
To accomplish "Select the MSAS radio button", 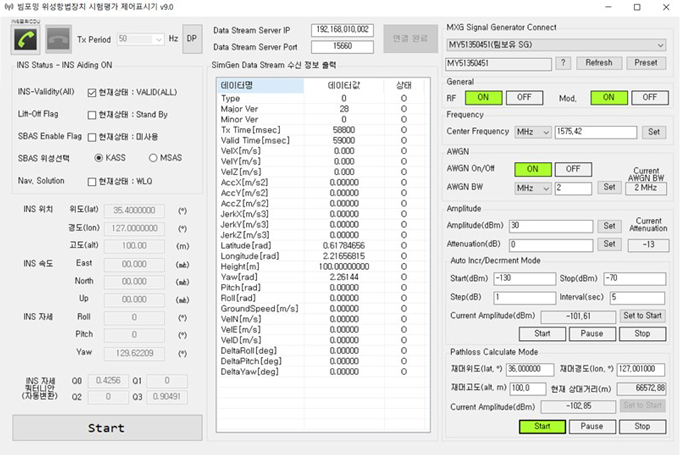I will [153, 158].
